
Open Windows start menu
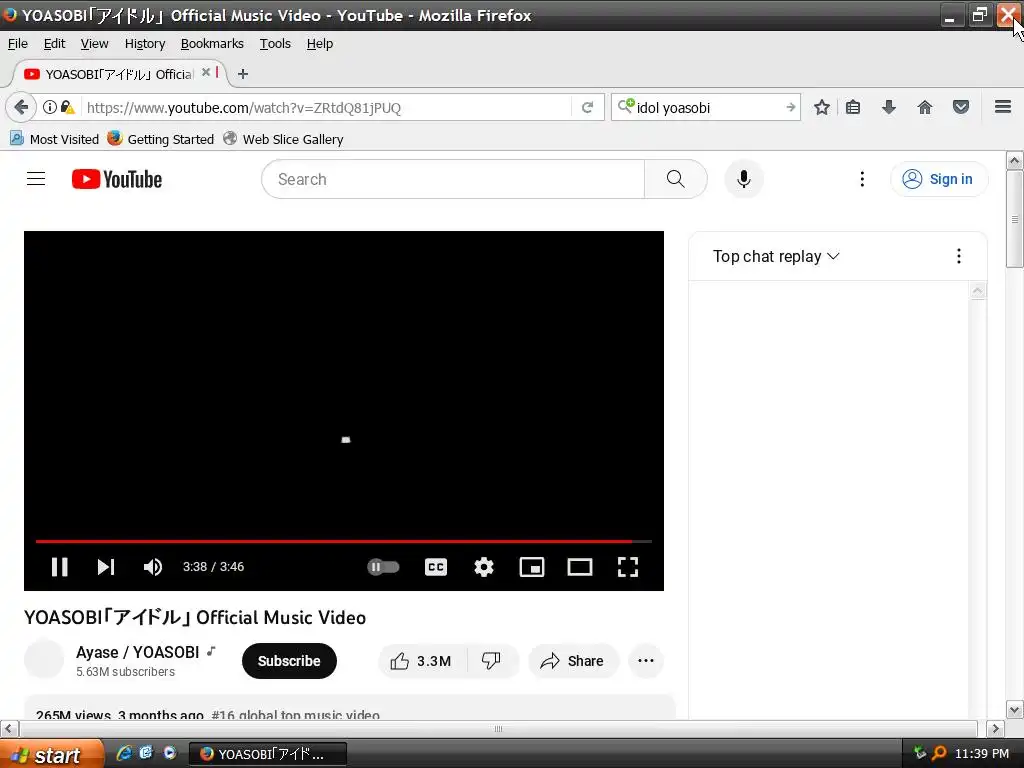coord(51,754)
